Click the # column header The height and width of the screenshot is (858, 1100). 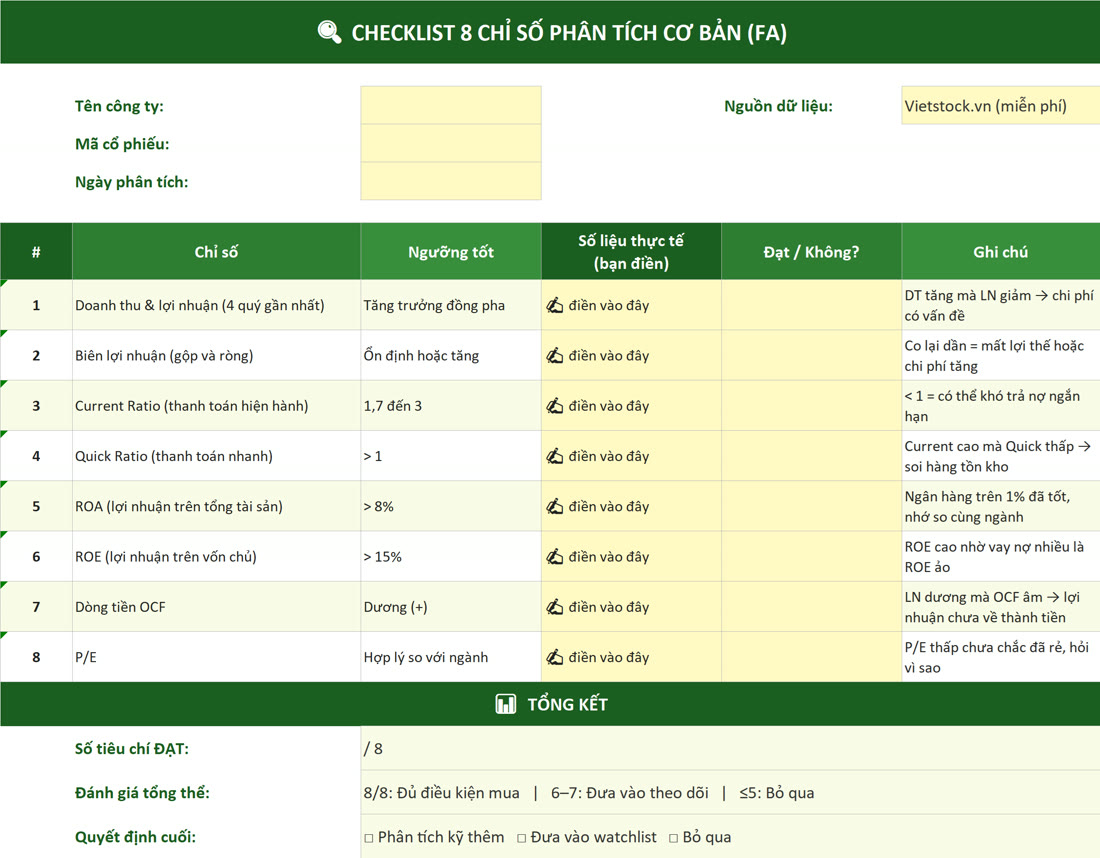[x=36, y=251]
